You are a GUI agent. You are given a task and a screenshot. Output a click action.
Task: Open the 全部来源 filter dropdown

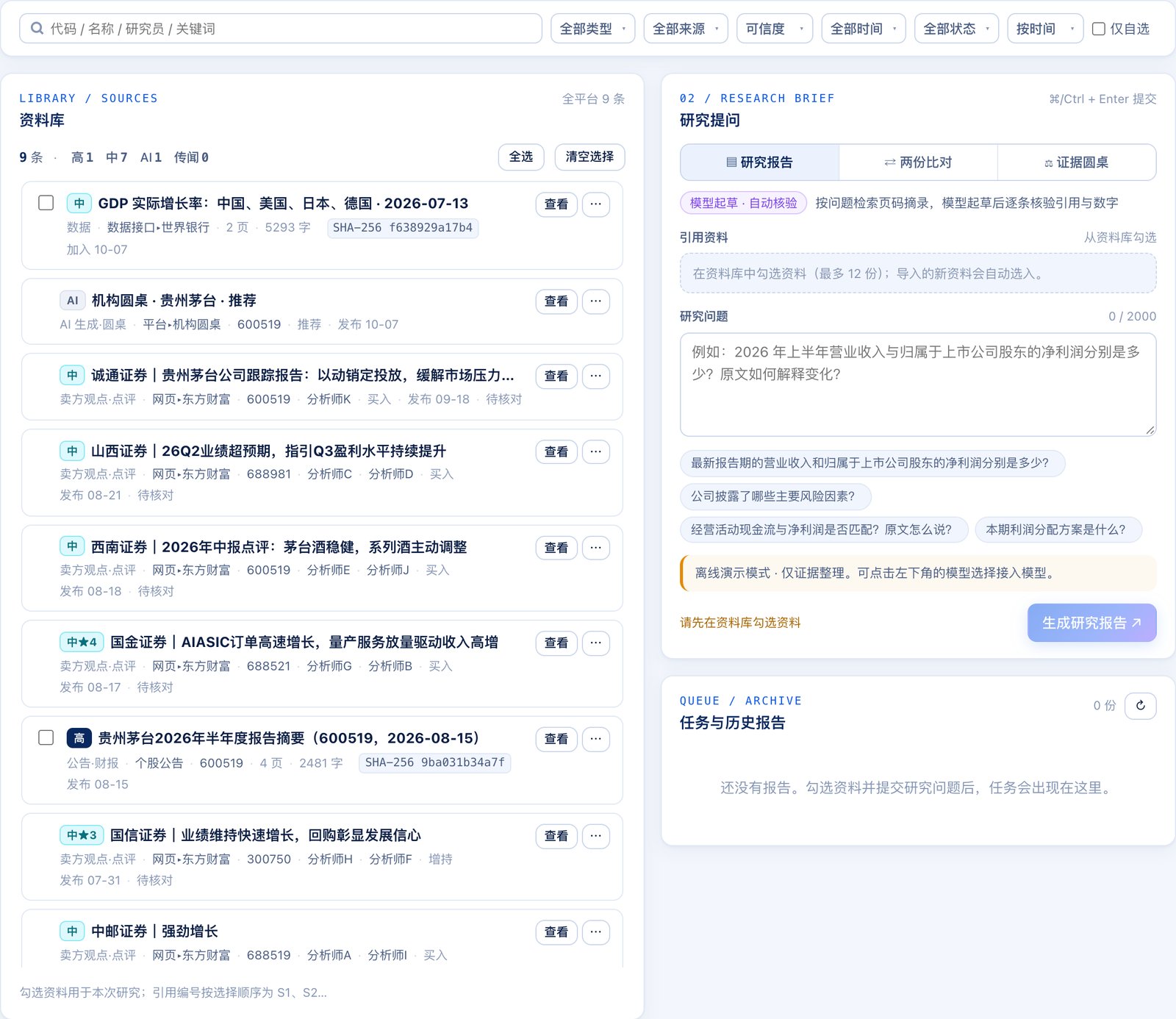(686, 29)
